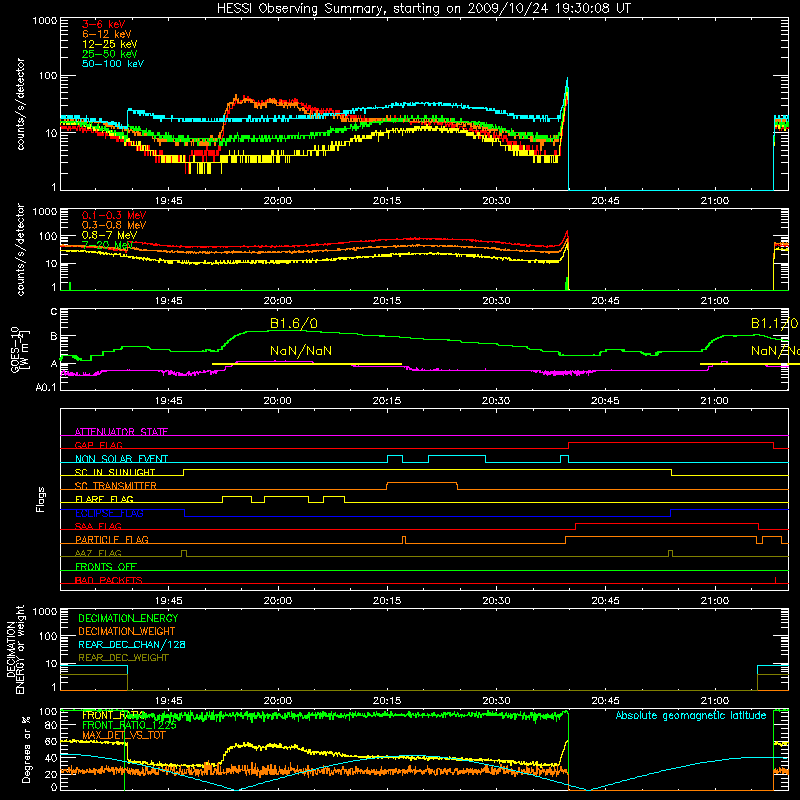
Task: Click the REAR_DEC_WEIGHT legend entry
Action: click(x=123, y=658)
